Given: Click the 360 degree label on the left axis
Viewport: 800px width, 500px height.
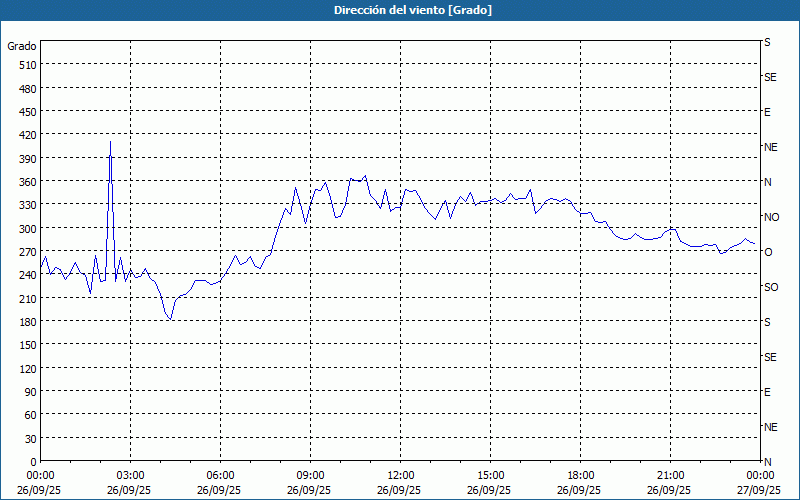Looking at the screenshot, I should tap(27, 182).
